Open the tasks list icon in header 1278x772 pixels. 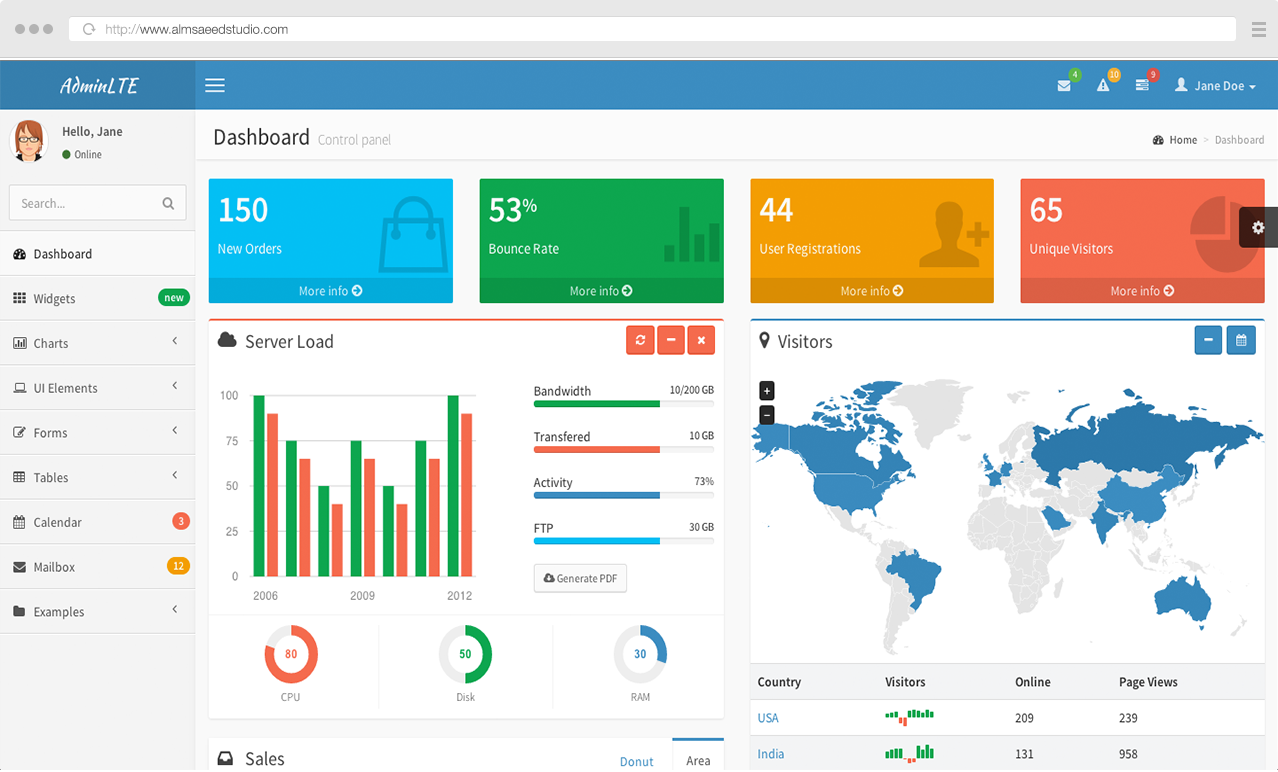tap(1142, 86)
